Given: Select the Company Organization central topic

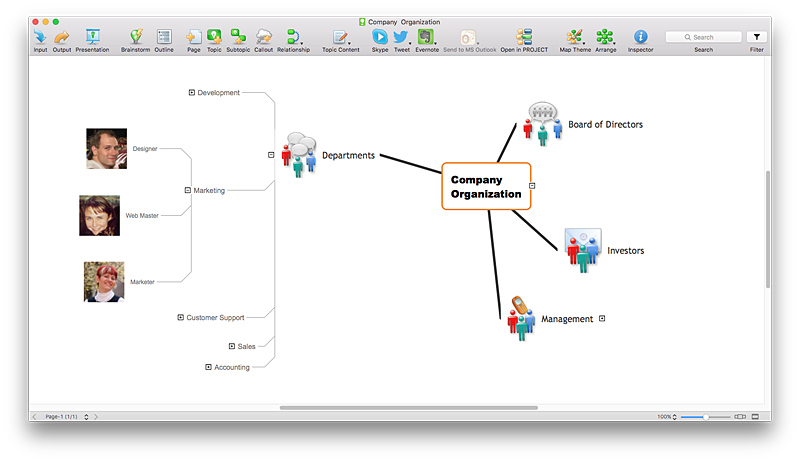Looking at the screenshot, I should [486, 187].
